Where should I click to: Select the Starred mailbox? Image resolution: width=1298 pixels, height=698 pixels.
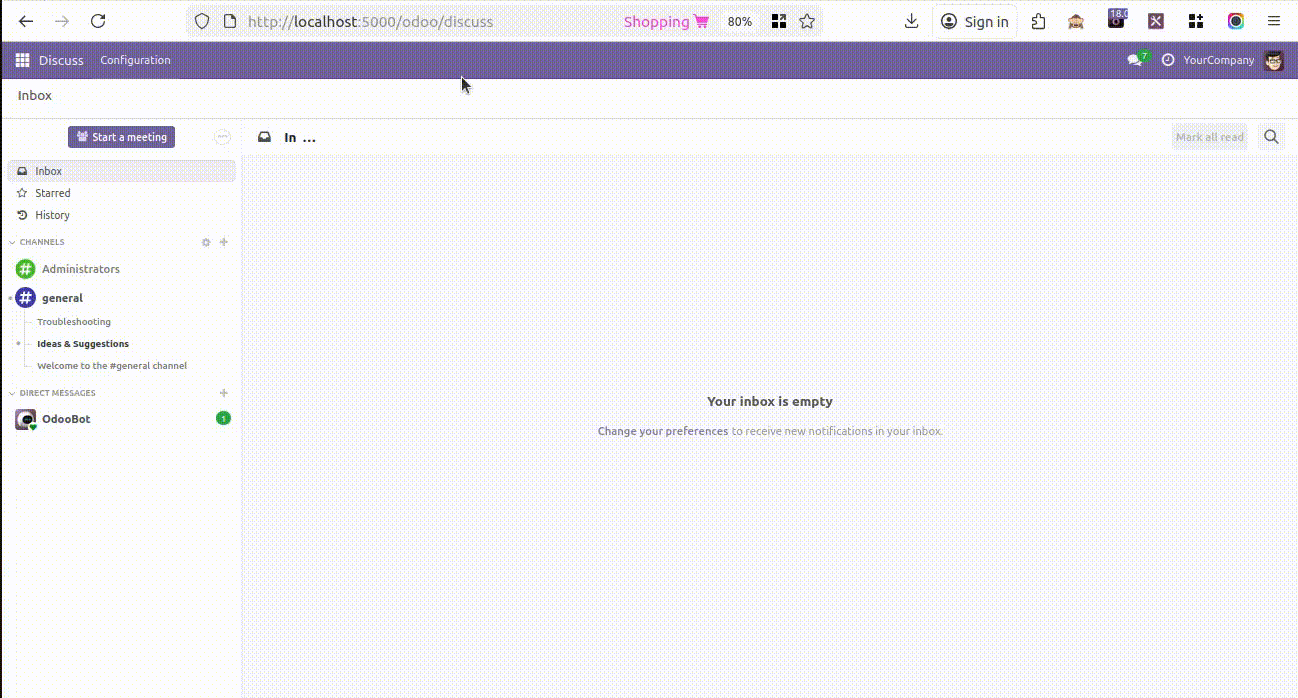click(52, 193)
